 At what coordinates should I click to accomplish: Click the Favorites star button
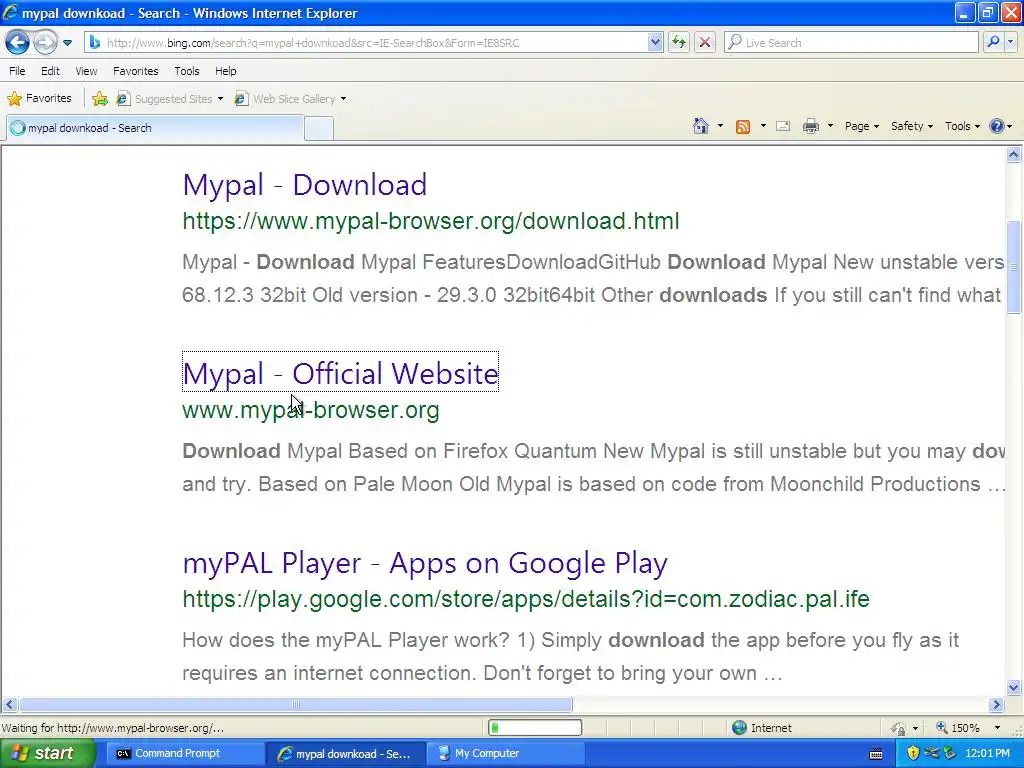tap(39, 99)
